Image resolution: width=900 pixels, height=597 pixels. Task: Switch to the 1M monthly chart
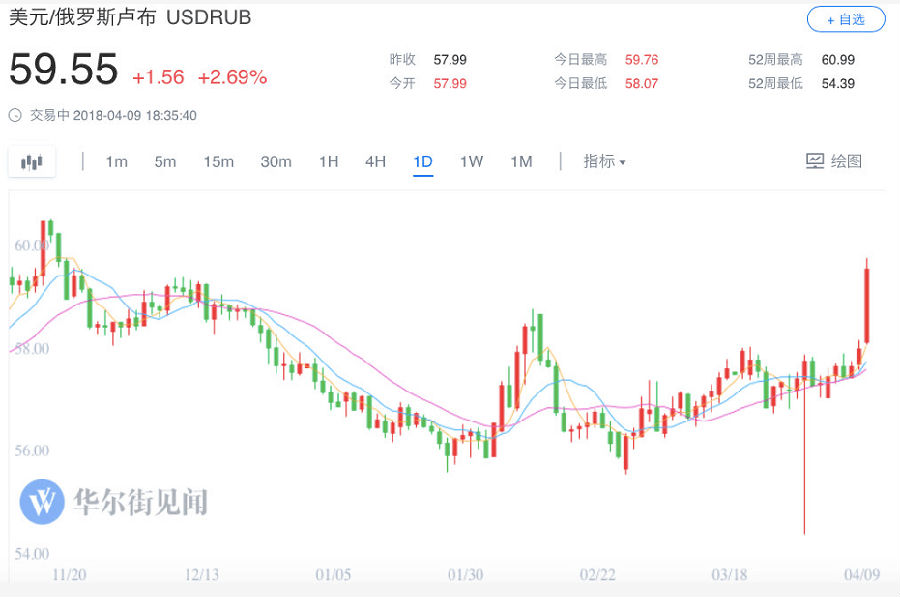[x=522, y=162]
